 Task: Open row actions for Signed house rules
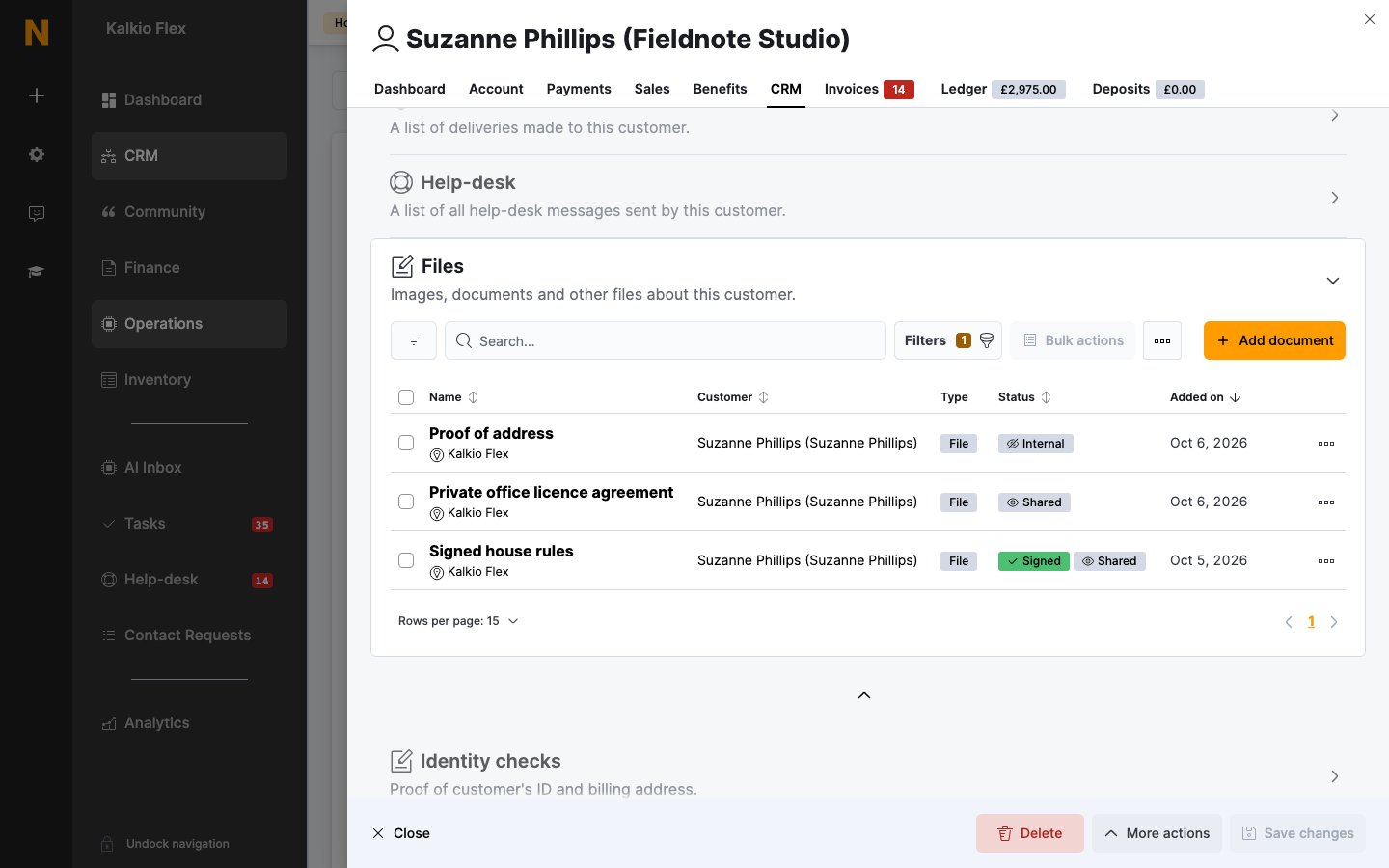1326,561
